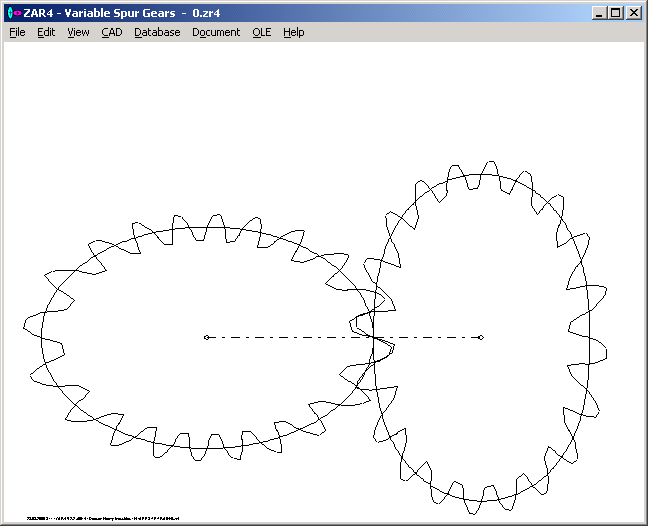Click the left gear's center point marker
The height and width of the screenshot is (526, 648).
click(206, 337)
